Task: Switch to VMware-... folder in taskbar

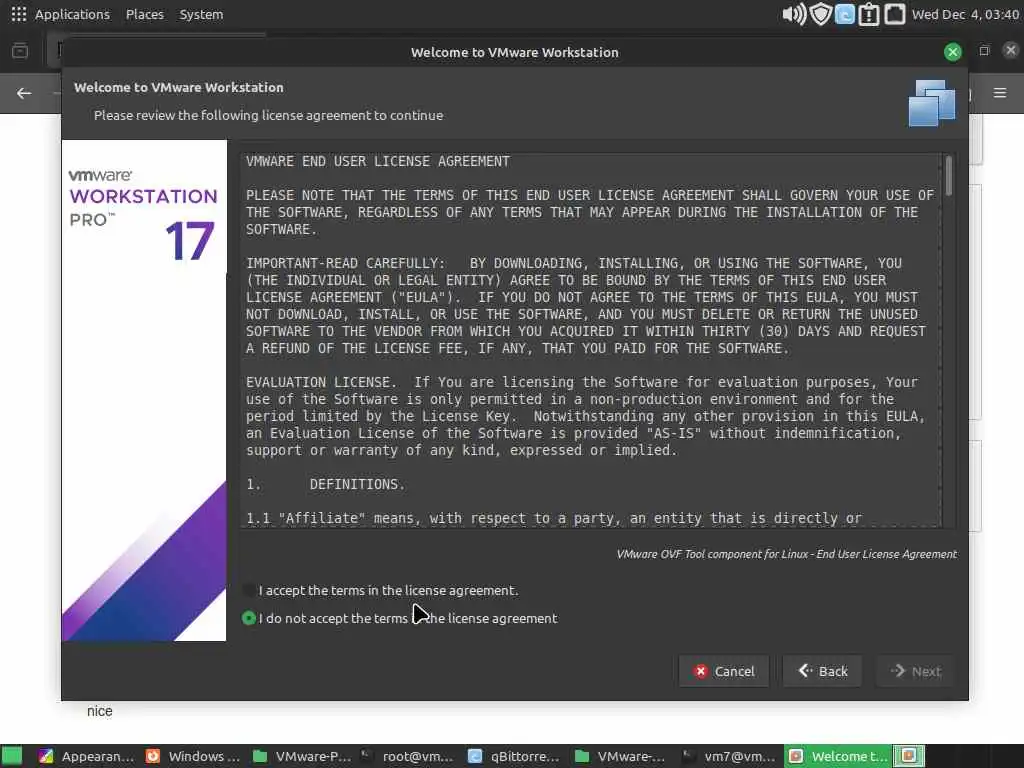Action: (x=620, y=756)
